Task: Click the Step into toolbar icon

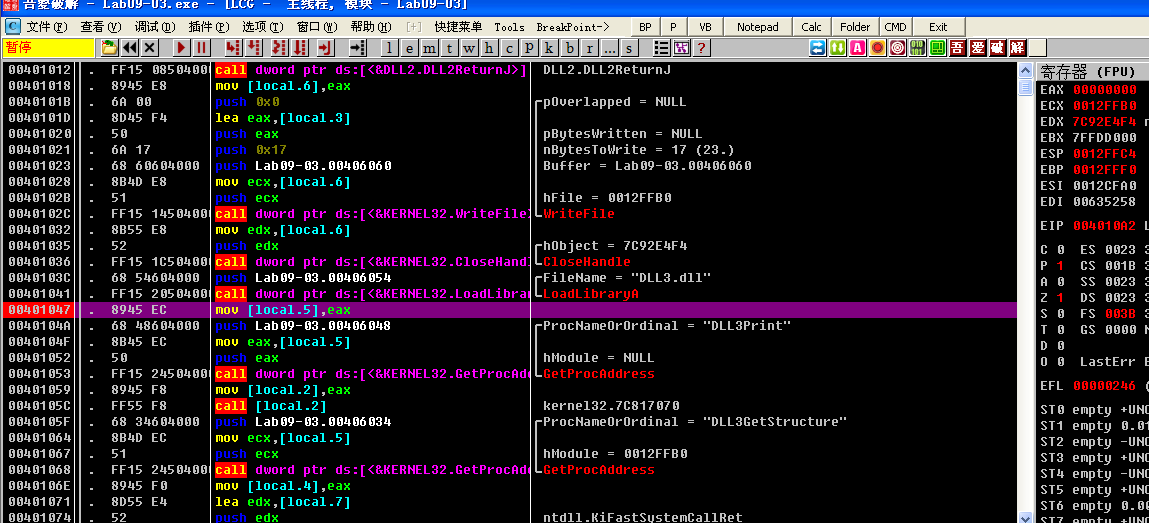Action: point(233,48)
